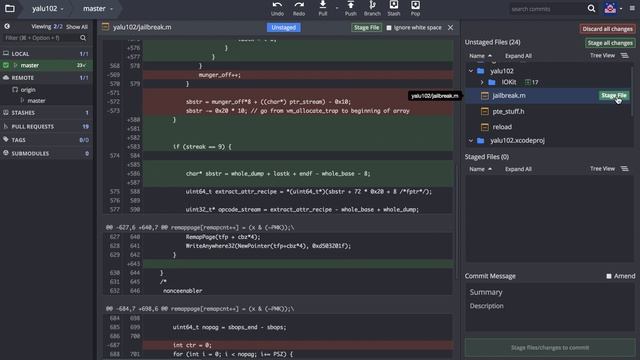The height and width of the screenshot is (360, 640).
Task: Open the yalu102 repository dropdown
Action: (48, 9)
